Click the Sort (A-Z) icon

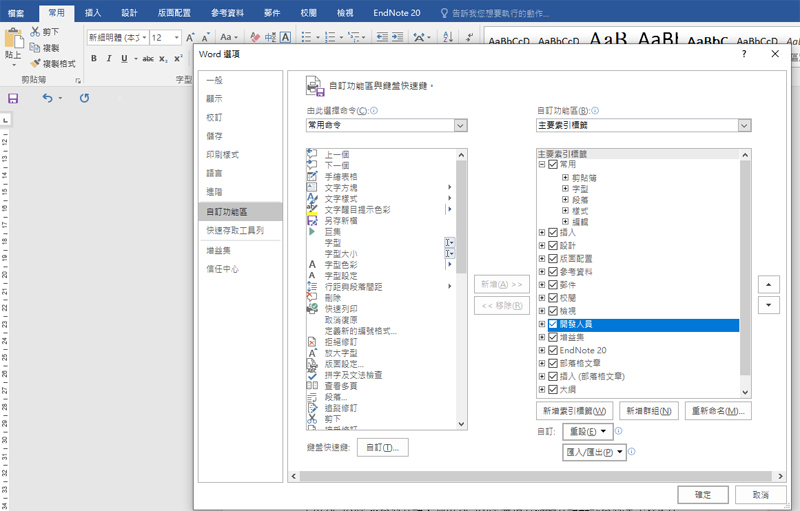[448, 37]
